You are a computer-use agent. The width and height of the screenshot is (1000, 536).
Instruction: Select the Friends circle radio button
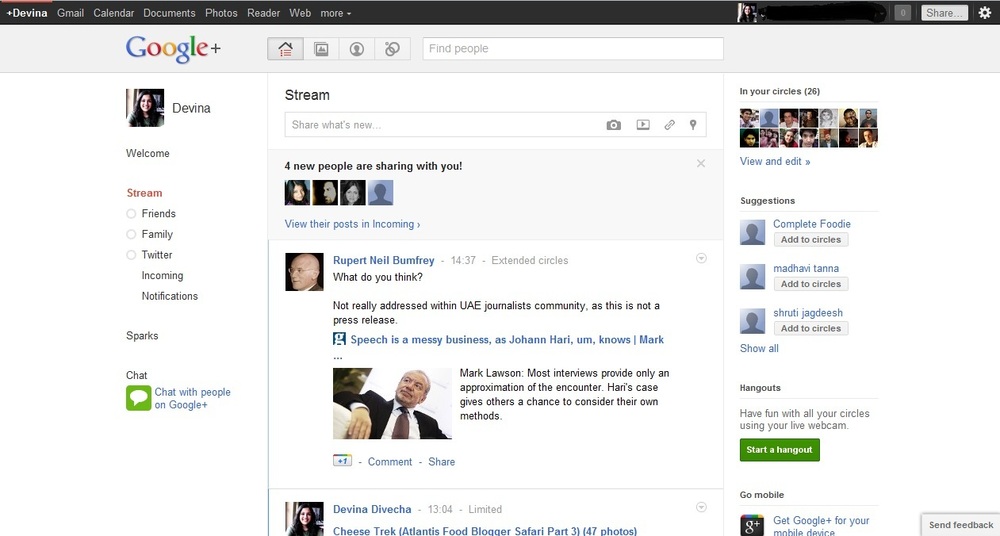131,214
